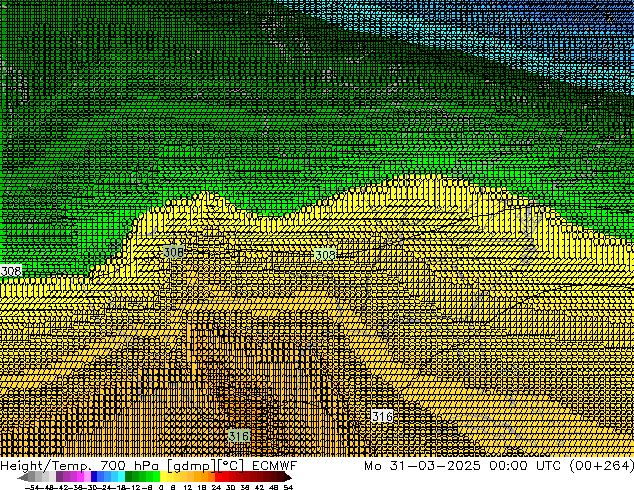634x490 pixels.
Task: Click the dark maroon right arrow end of legend
Action: (x=288, y=476)
